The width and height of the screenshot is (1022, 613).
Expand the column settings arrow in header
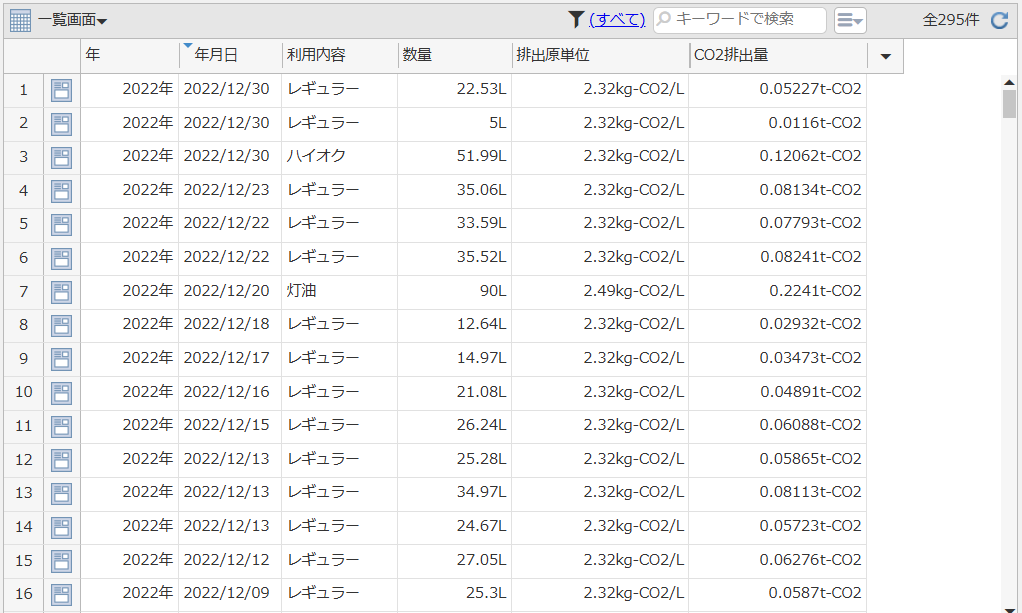click(x=885, y=56)
